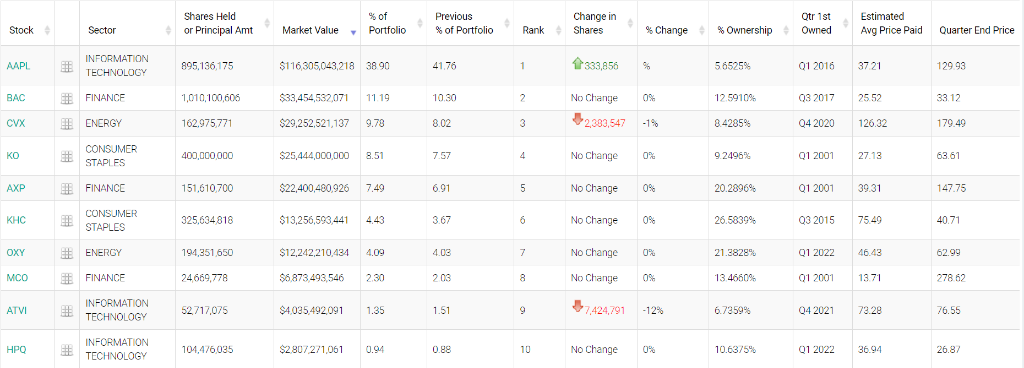
Task: Open the grid icon for KHC
Action: click(67, 221)
